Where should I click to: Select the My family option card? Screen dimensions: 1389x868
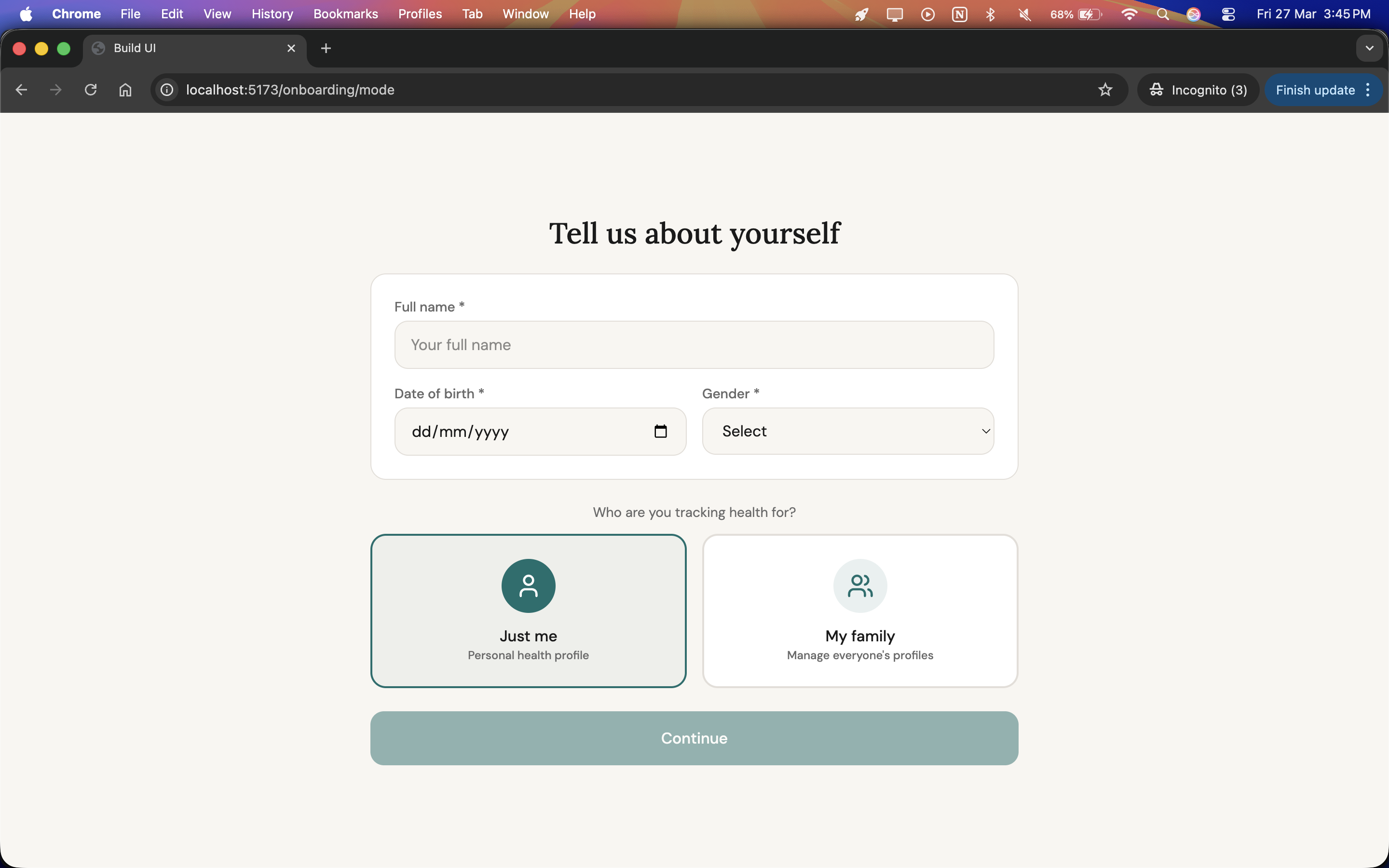(x=860, y=610)
